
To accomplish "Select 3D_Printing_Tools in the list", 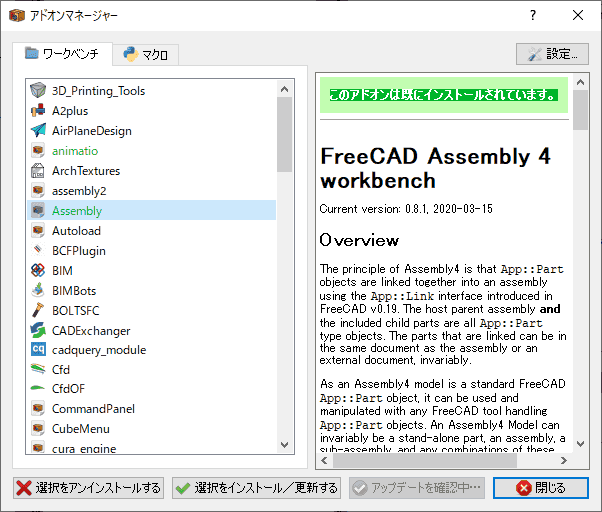I will click(152, 91).
